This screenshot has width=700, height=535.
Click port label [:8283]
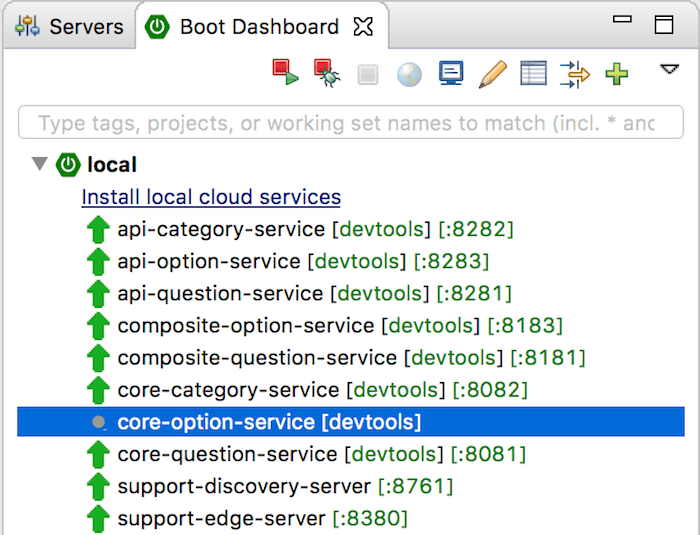(451, 262)
